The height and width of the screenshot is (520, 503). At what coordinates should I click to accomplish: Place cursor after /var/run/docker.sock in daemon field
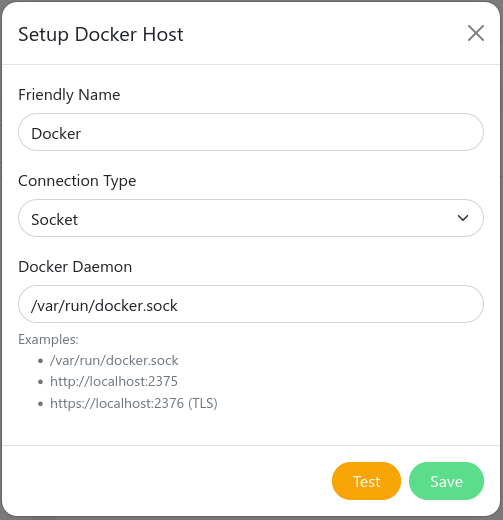[178, 306]
